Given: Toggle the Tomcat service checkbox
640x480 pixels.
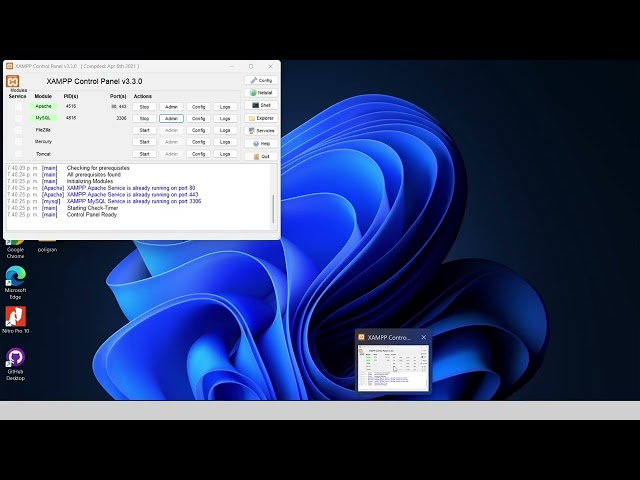Looking at the screenshot, I should tap(18, 154).
